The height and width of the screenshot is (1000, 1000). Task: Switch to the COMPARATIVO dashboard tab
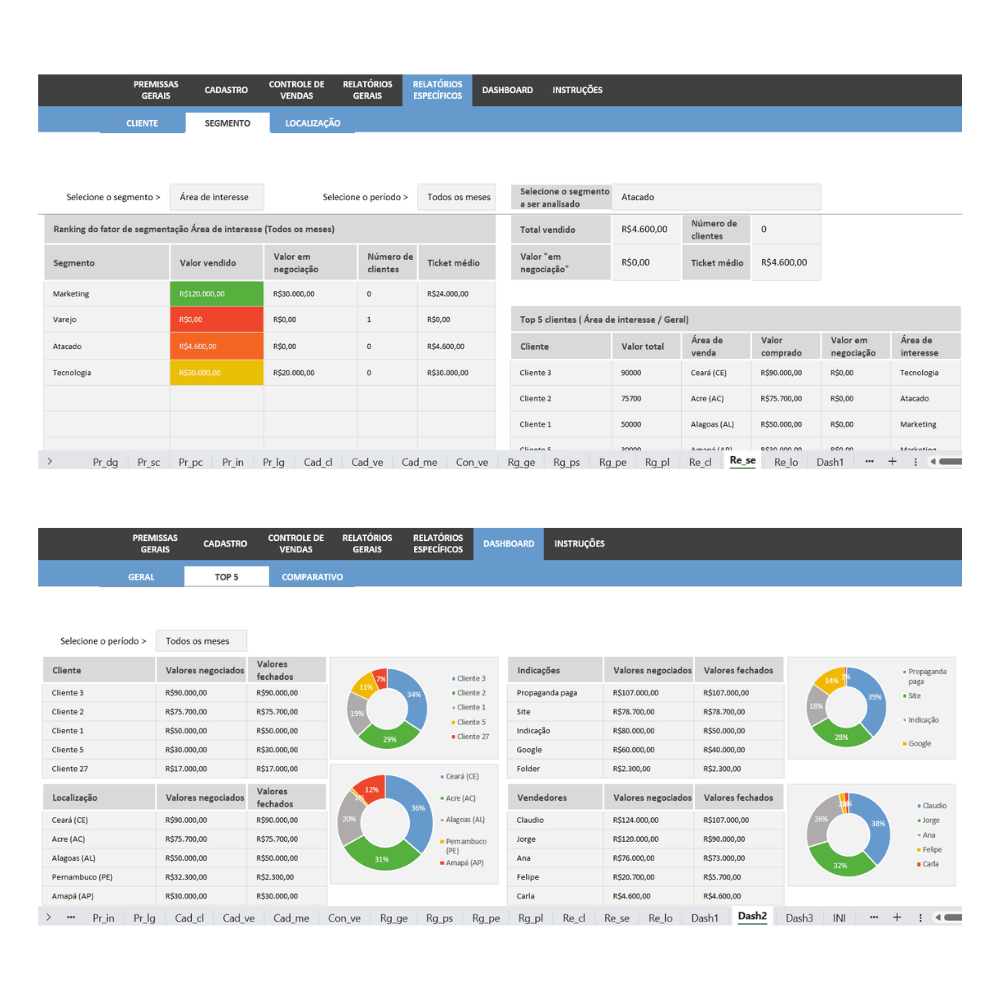pyautogui.click(x=311, y=577)
